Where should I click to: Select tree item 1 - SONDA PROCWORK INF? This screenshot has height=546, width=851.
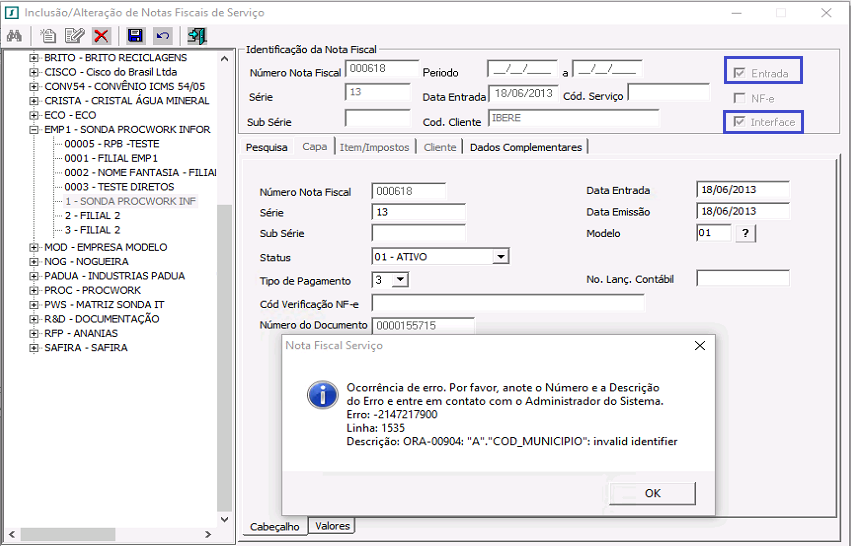pyautogui.click(x=130, y=201)
